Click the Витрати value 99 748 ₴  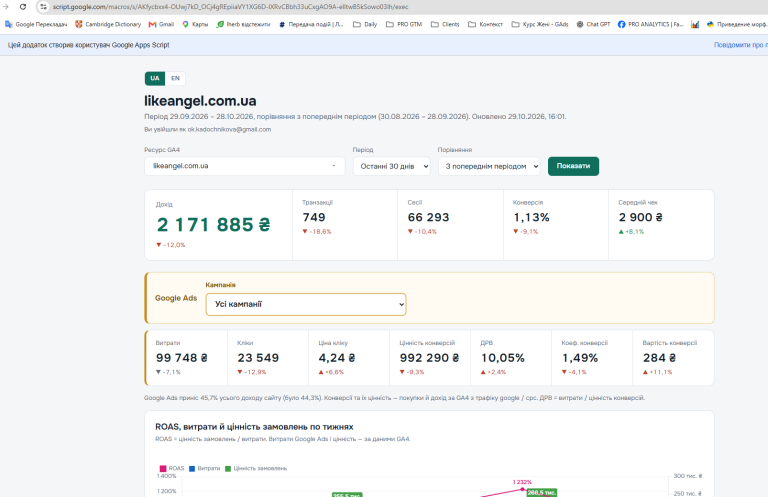click(x=182, y=358)
